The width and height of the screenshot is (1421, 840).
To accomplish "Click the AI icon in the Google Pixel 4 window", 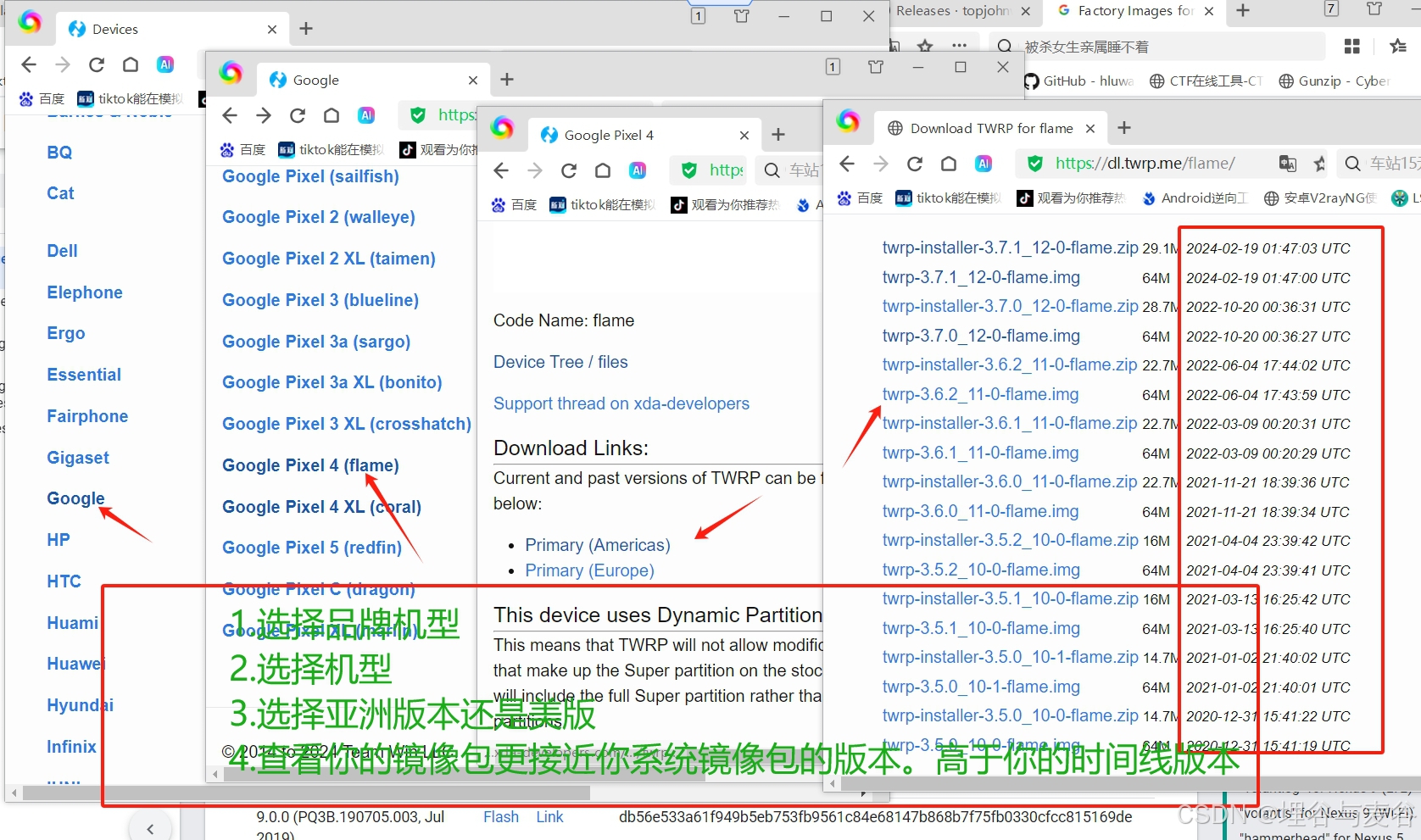I will (x=638, y=170).
